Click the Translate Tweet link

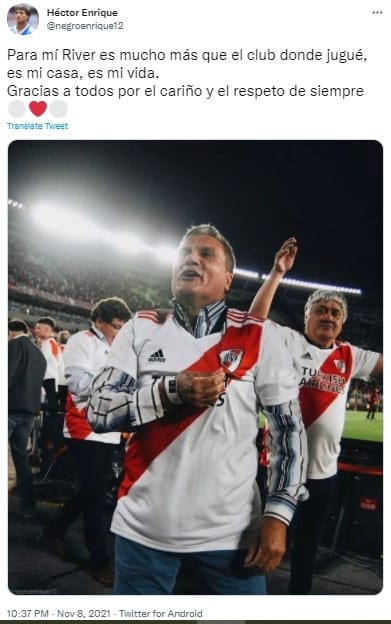coord(37,126)
